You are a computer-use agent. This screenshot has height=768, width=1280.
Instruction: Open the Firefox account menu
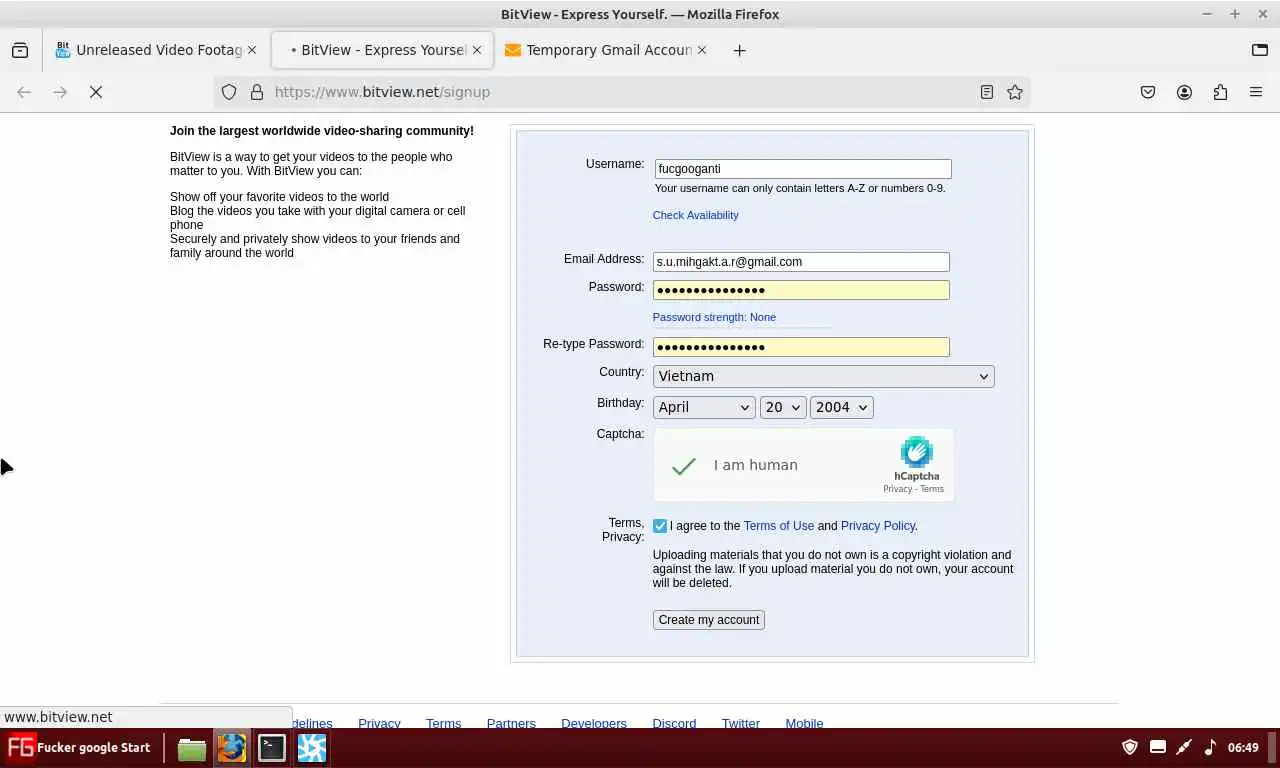pyautogui.click(x=1184, y=92)
